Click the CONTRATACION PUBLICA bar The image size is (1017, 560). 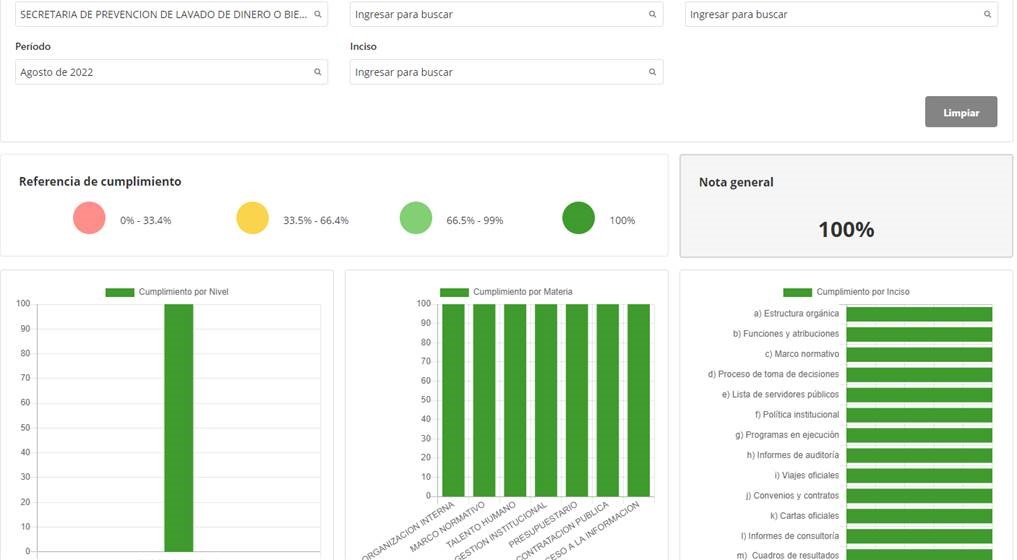click(x=608, y=400)
